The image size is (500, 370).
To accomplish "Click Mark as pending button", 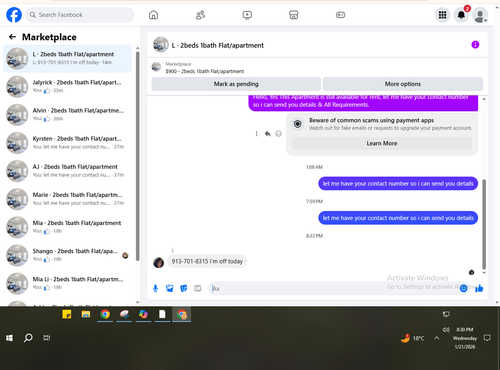I will click(236, 84).
